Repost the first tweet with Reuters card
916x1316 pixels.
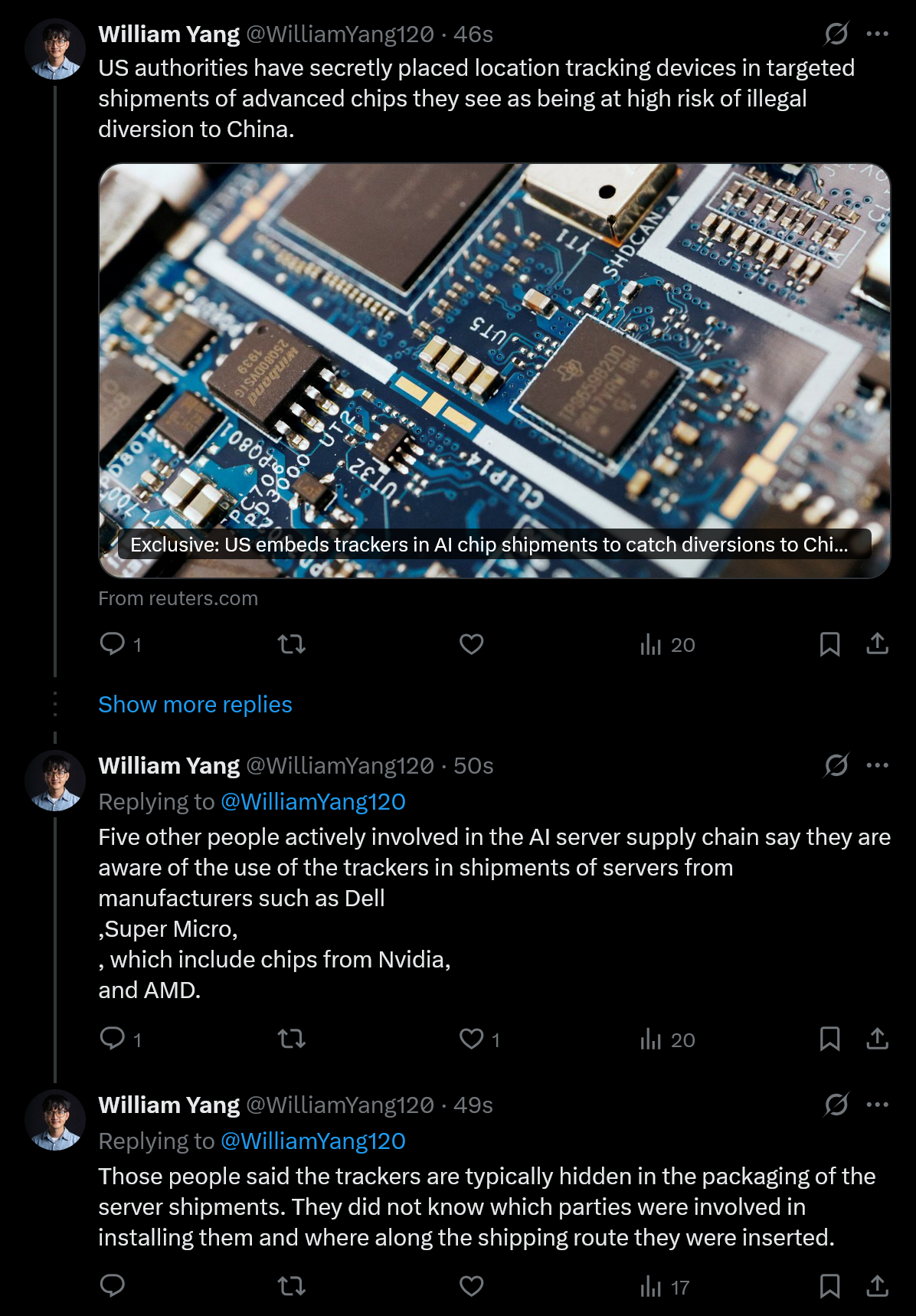[x=291, y=644]
